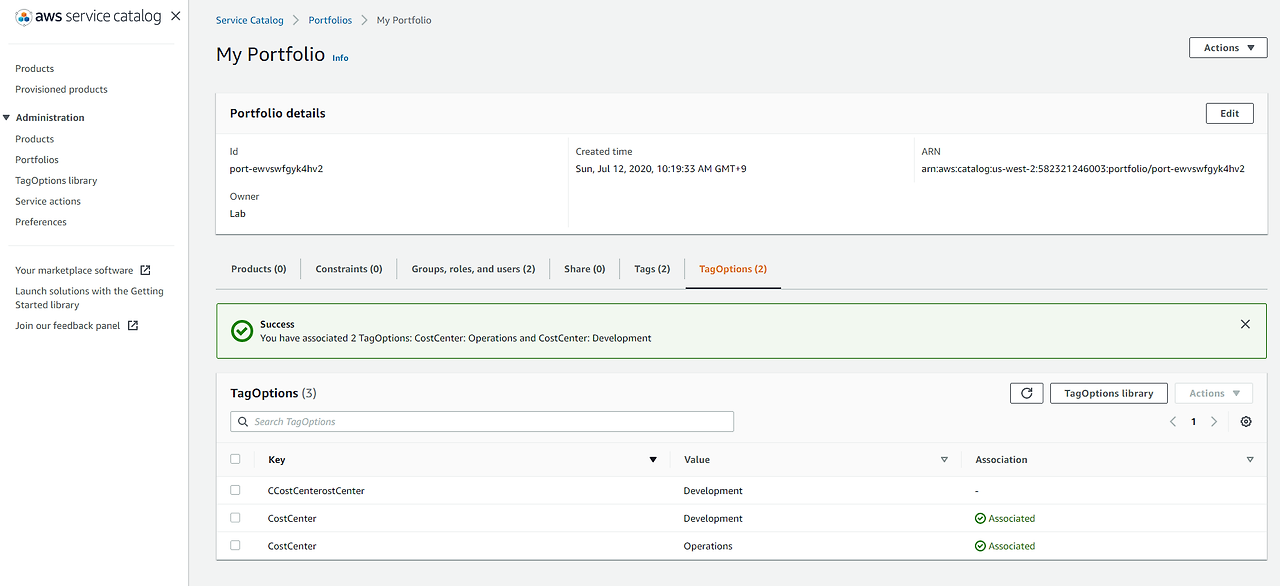Click Associated status icon in Operations row
The image size is (1280, 586).
[980, 546]
